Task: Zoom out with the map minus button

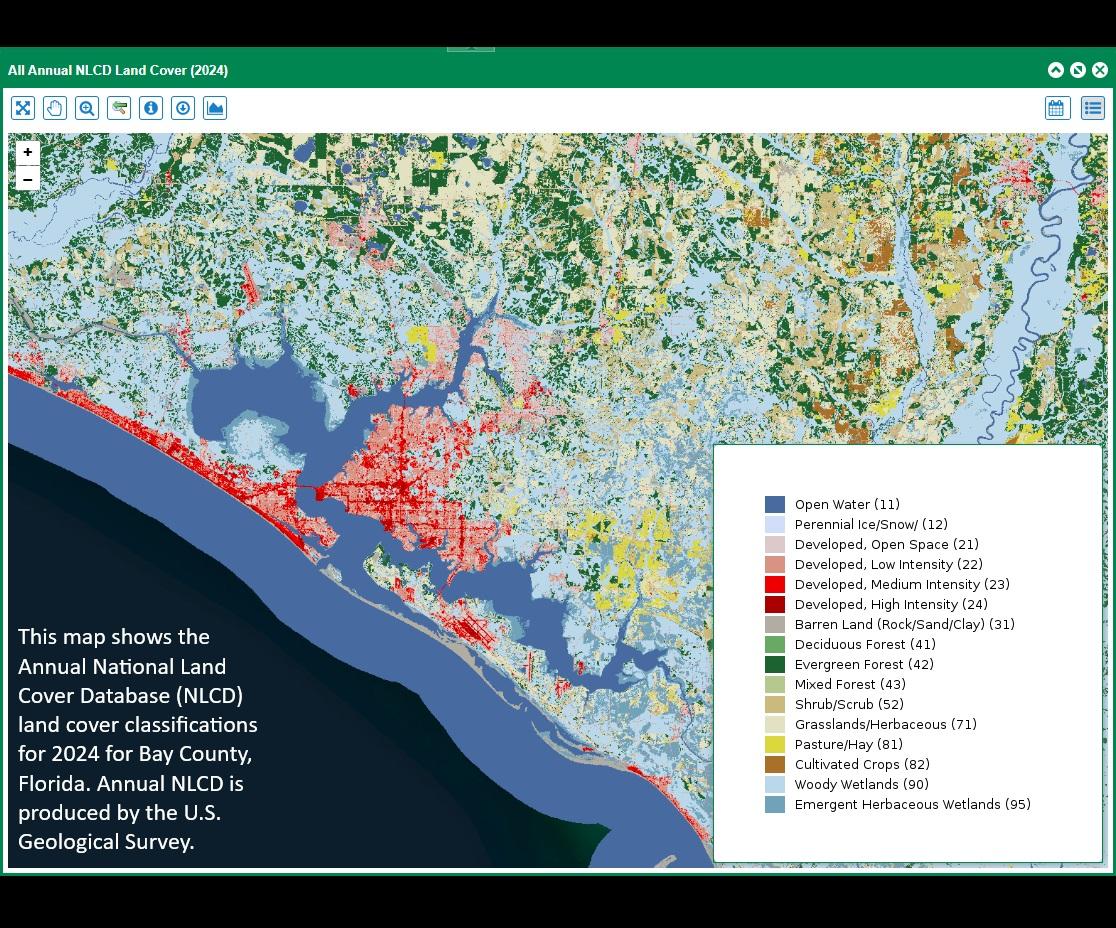Action: [28, 179]
